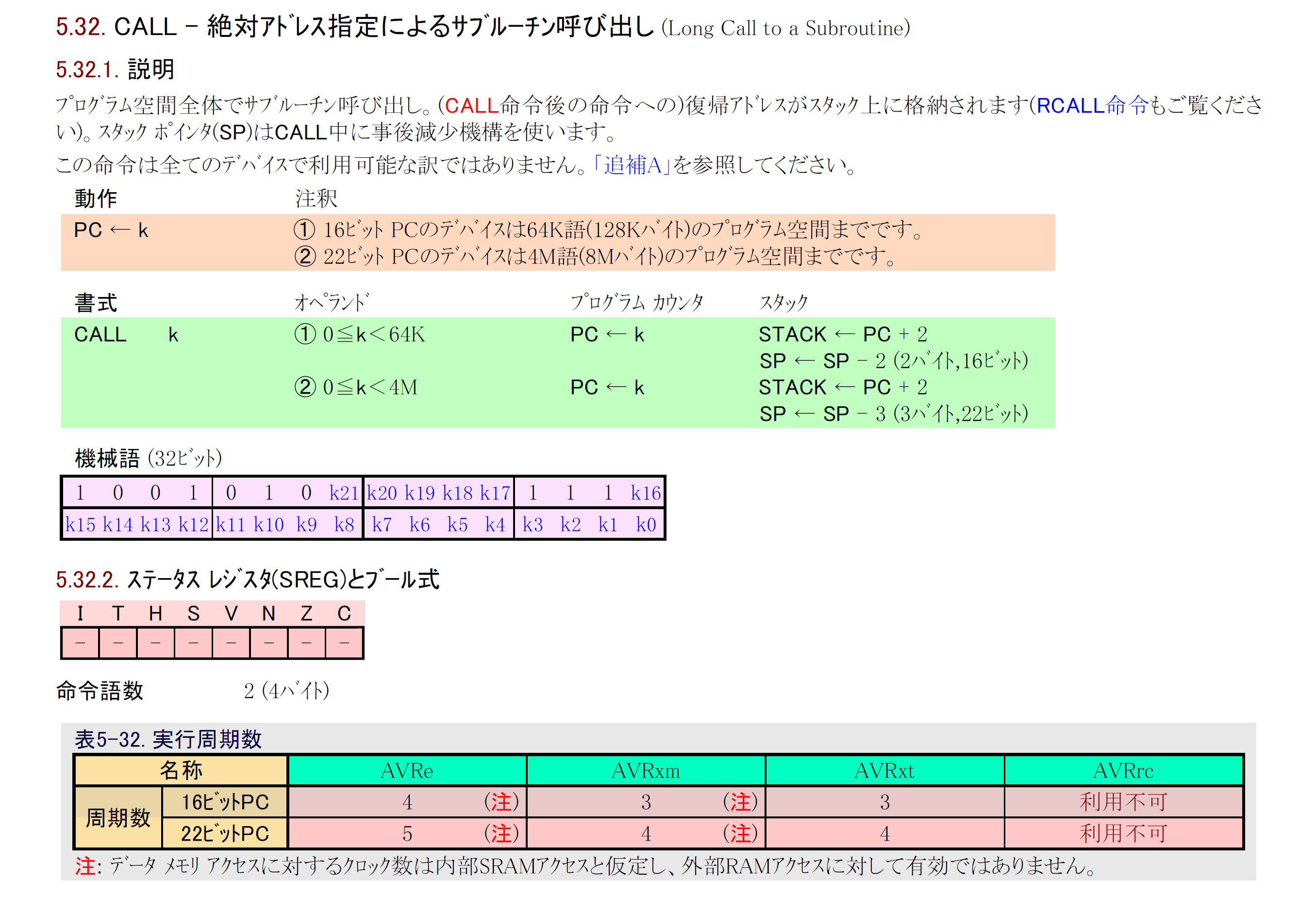Click the AVRrc column header
This screenshot has height=897, width=1316.
(1123, 770)
